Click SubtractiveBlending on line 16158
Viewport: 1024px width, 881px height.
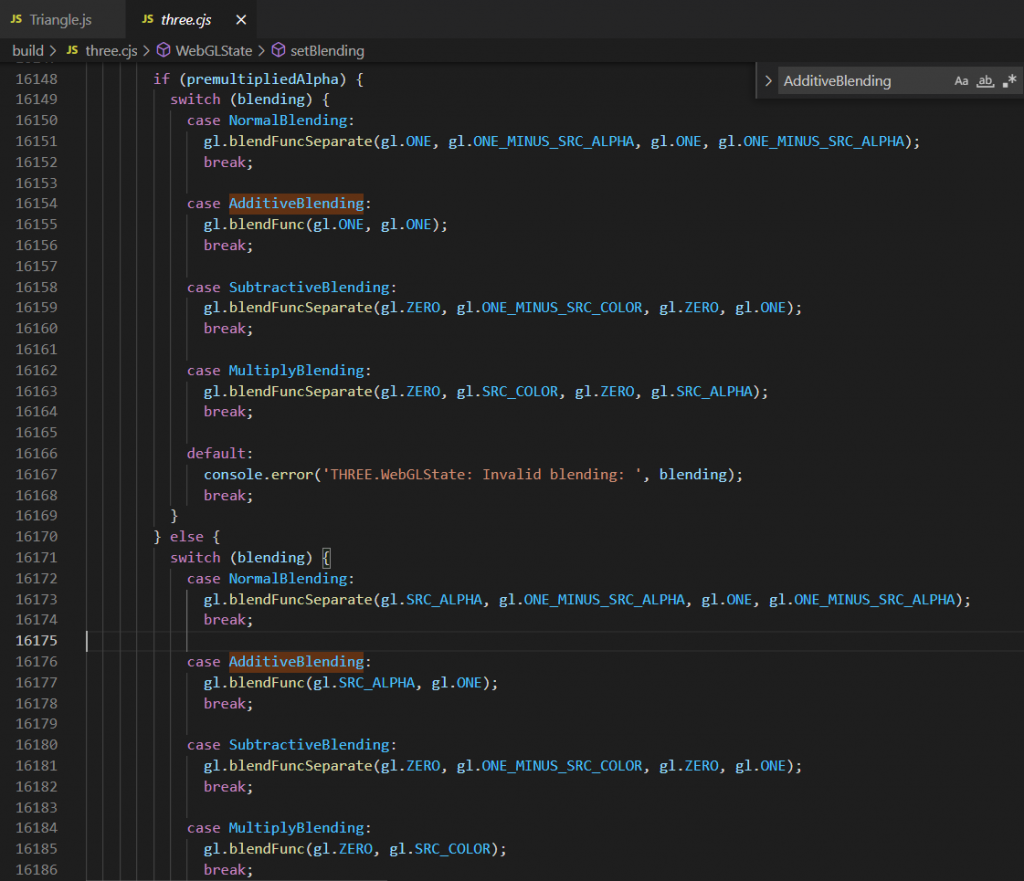pyautogui.click(x=309, y=287)
